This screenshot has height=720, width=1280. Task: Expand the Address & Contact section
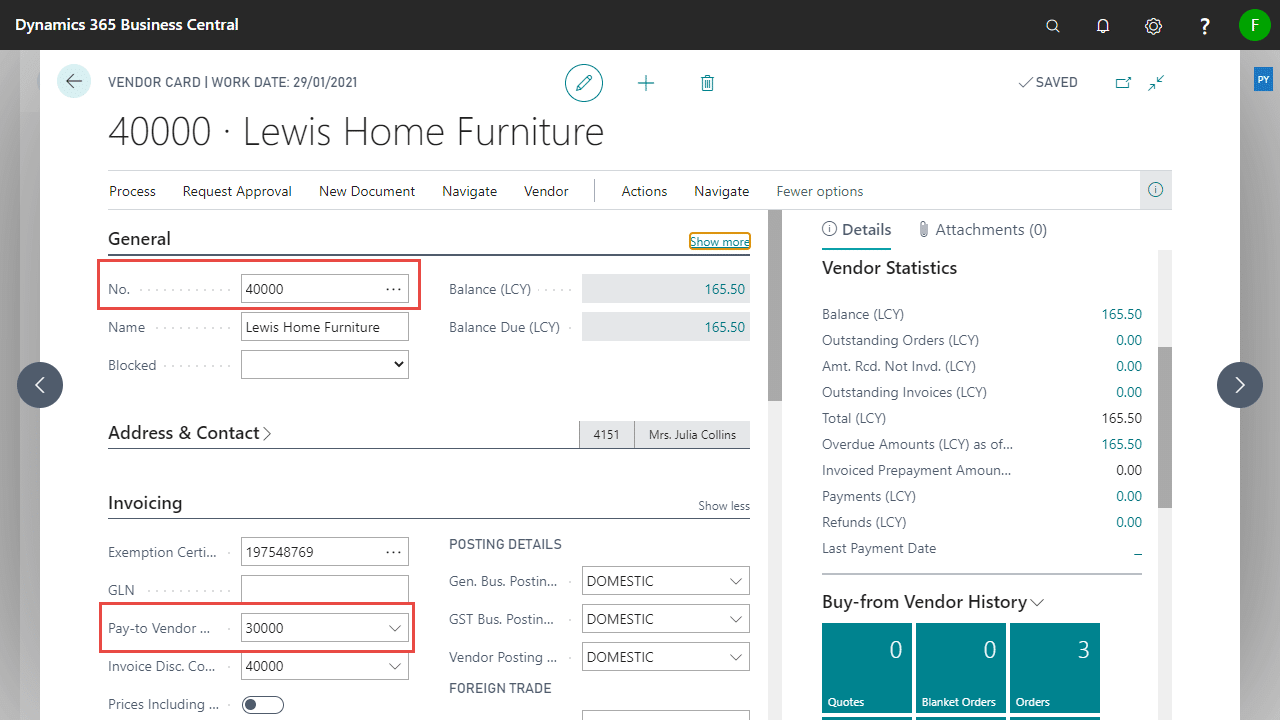(x=190, y=433)
